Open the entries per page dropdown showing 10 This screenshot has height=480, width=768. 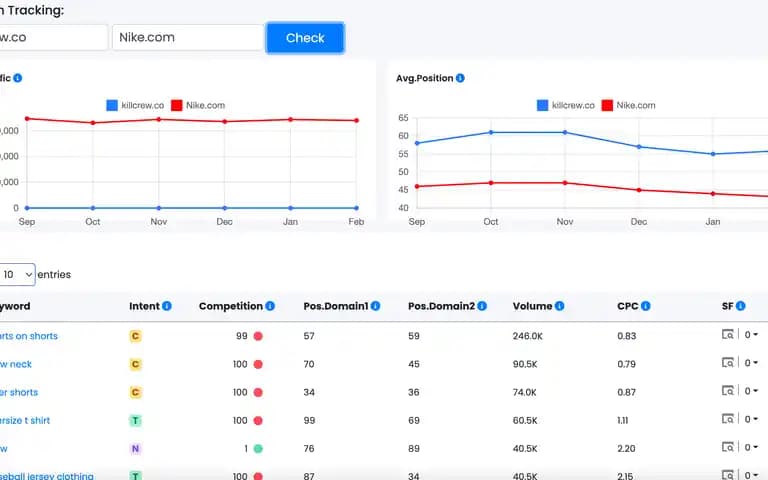coord(17,274)
